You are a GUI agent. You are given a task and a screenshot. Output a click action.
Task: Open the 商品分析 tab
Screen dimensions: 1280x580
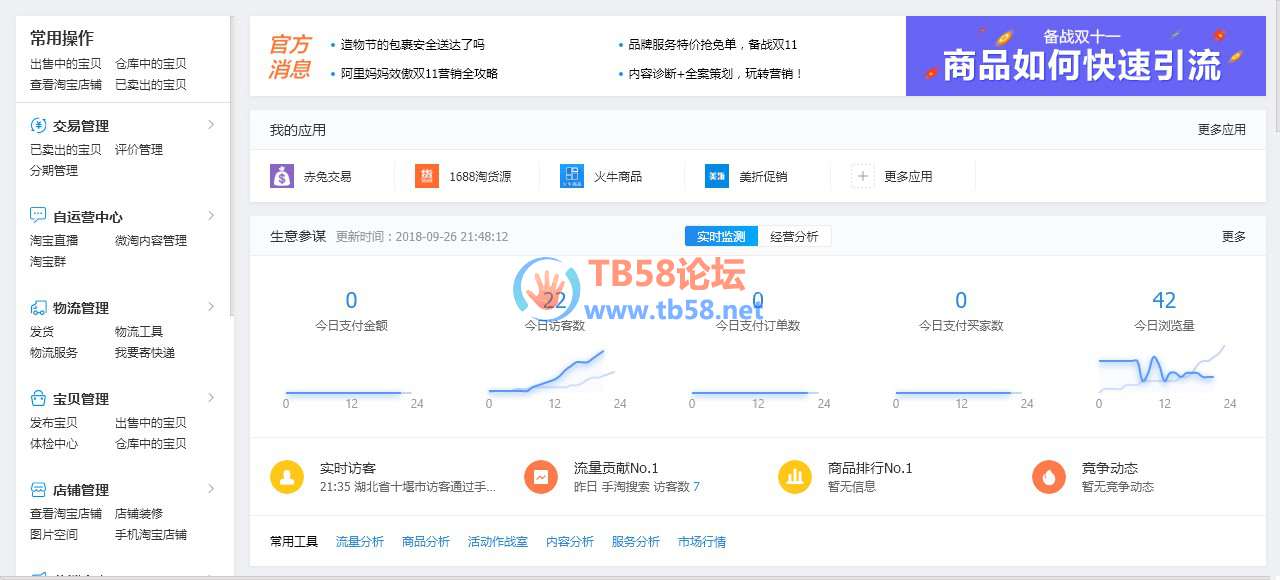426,541
